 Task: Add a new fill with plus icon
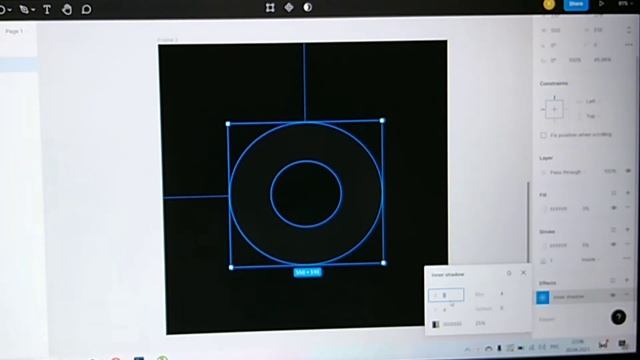click(x=628, y=193)
